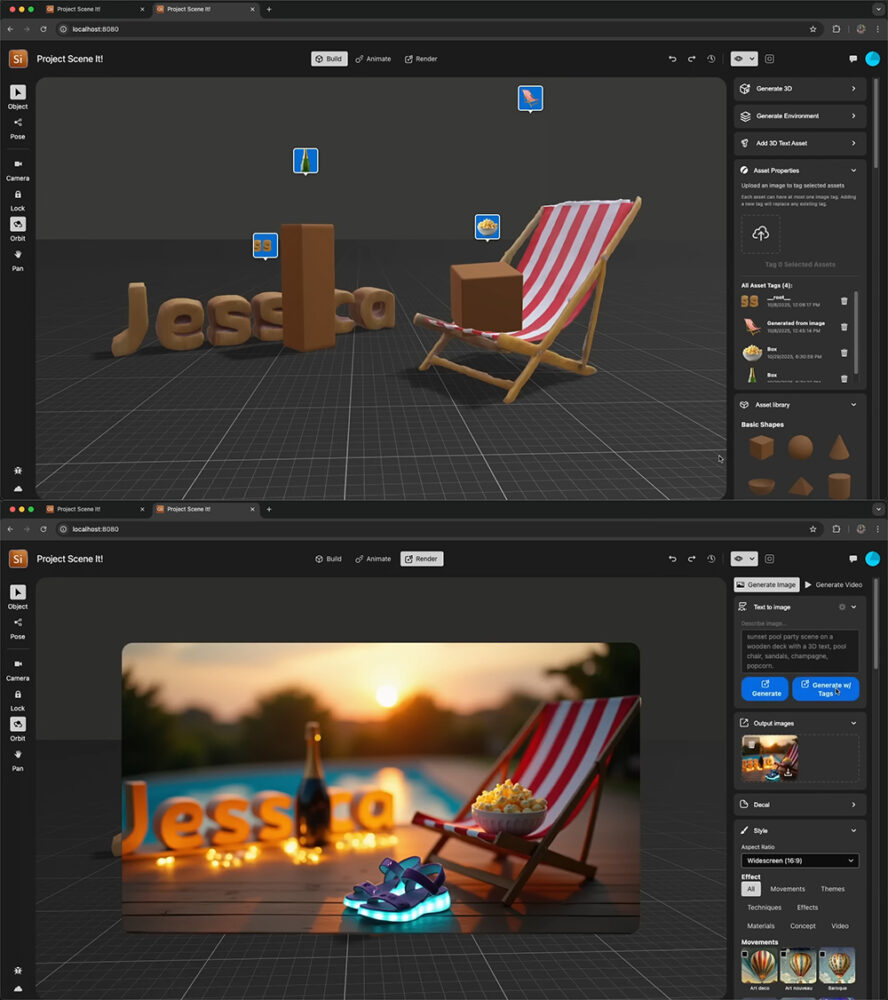Download the output image thumbnail
Screen dimensions: 888x1000
click(788, 772)
